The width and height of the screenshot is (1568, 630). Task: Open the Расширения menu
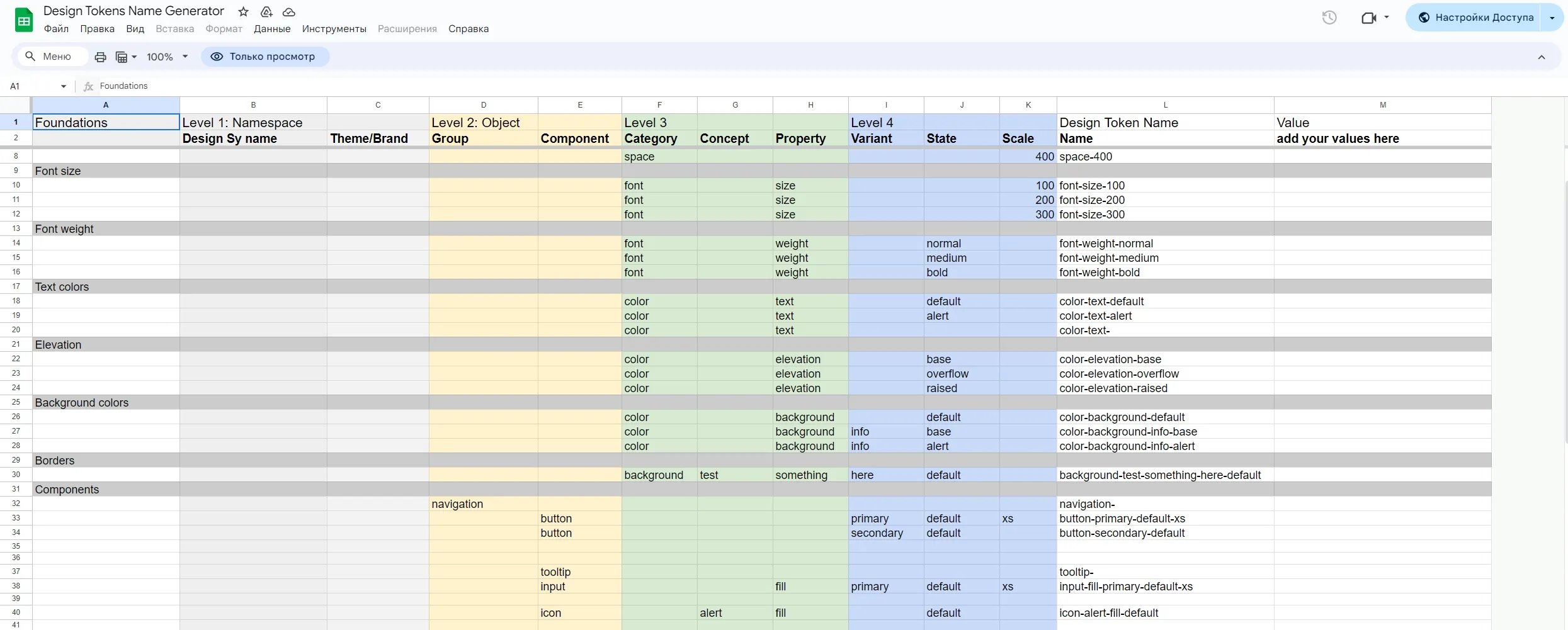[407, 29]
